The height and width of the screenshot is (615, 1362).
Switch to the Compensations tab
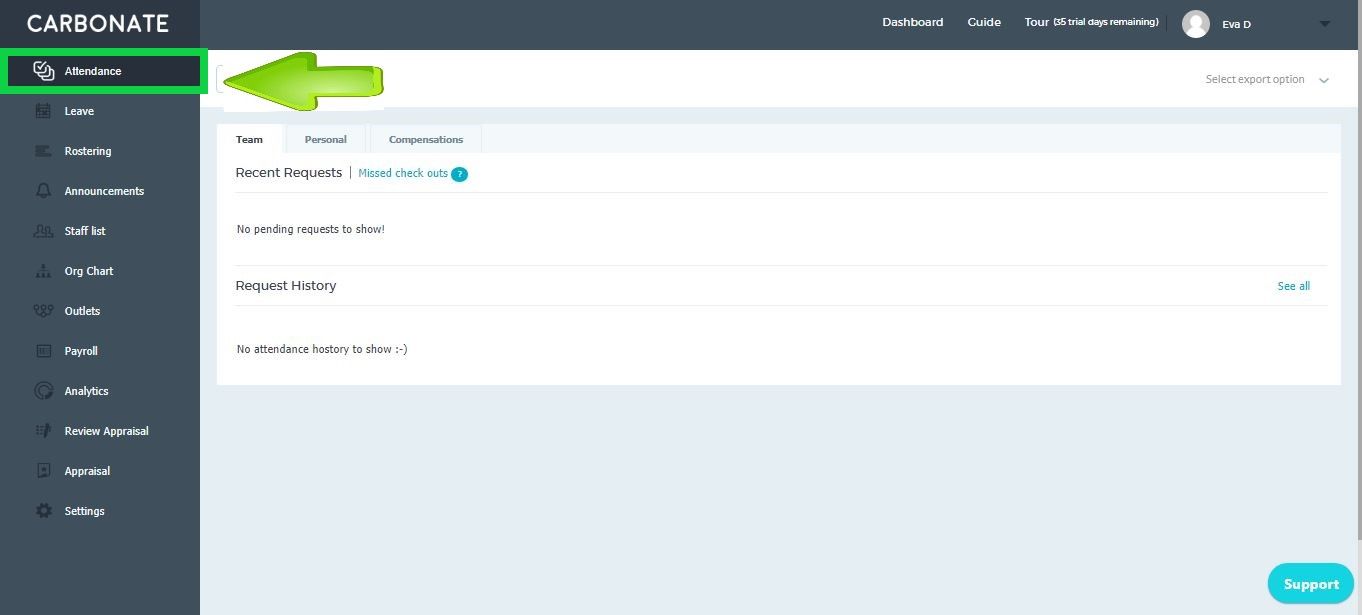pos(426,139)
